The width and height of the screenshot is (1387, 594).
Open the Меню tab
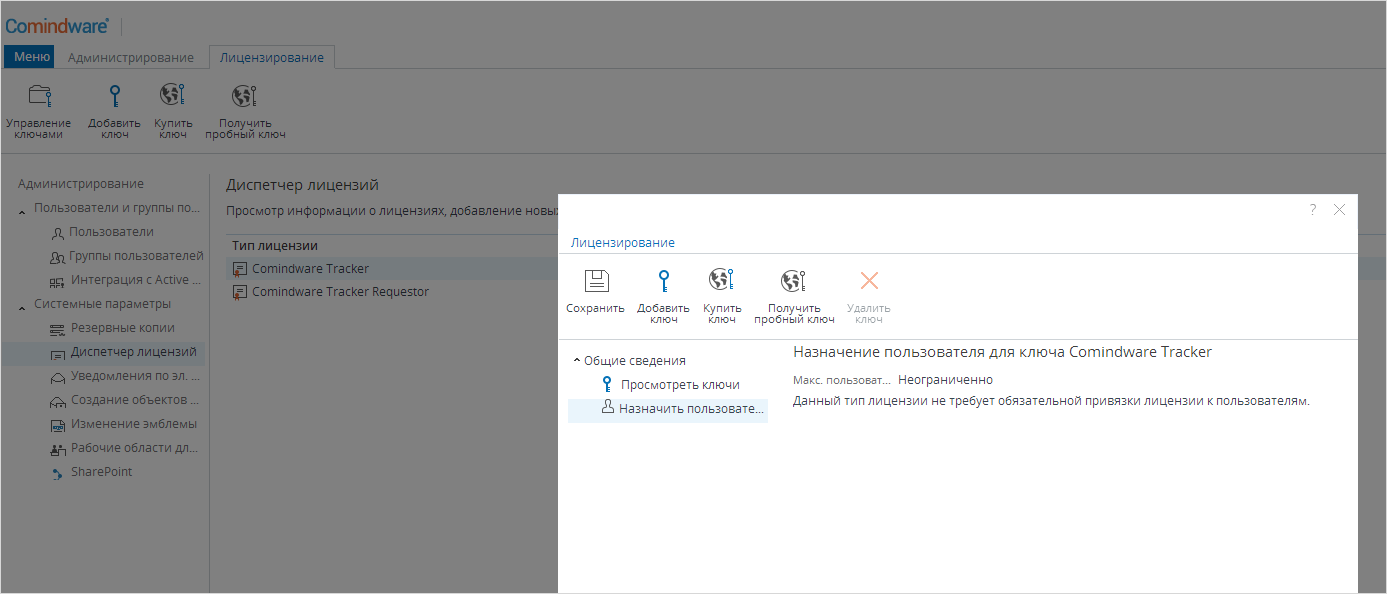pyautogui.click(x=29, y=57)
